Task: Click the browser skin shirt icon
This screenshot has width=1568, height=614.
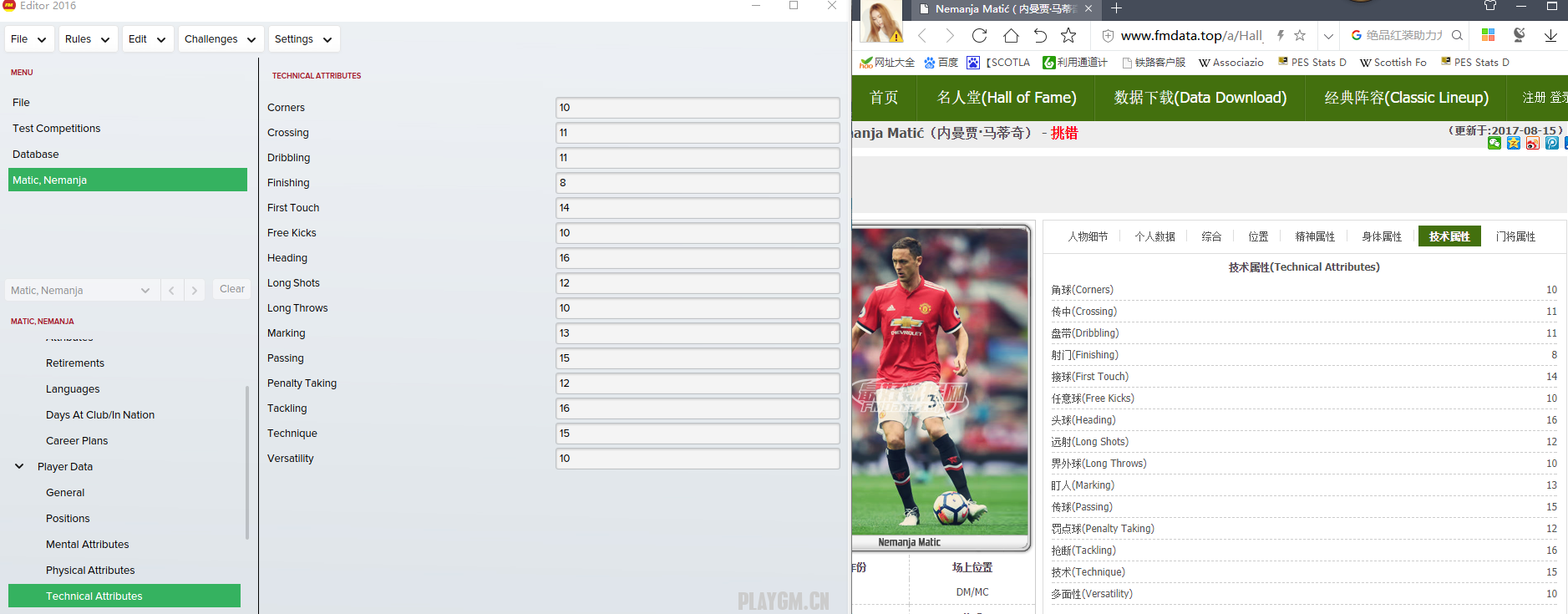Action: [1490, 6]
